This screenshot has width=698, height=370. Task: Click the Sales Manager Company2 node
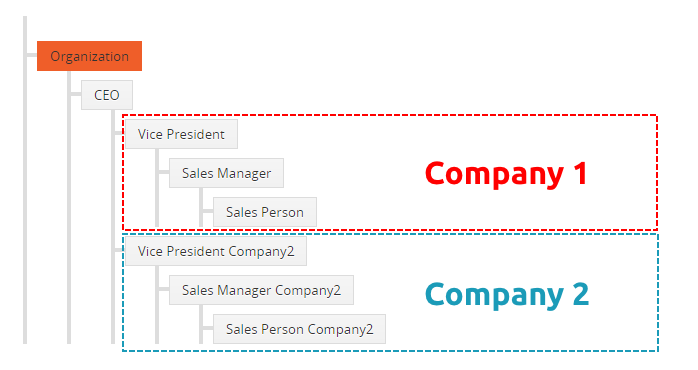(x=261, y=290)
